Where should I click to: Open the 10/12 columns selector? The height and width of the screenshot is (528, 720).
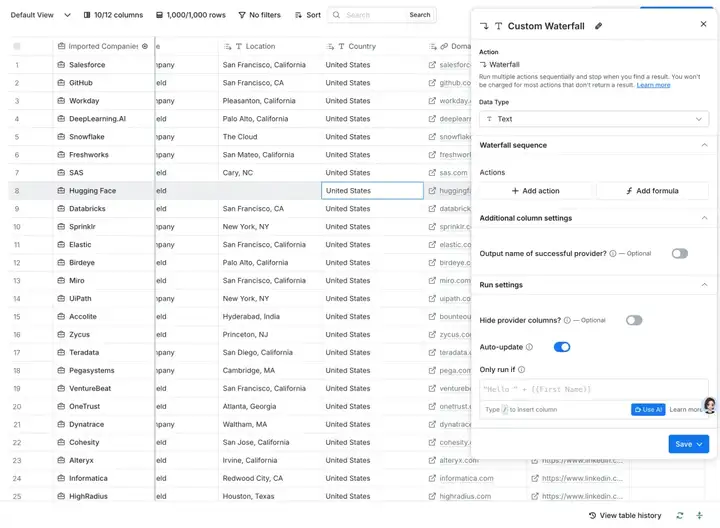[113, 15]
